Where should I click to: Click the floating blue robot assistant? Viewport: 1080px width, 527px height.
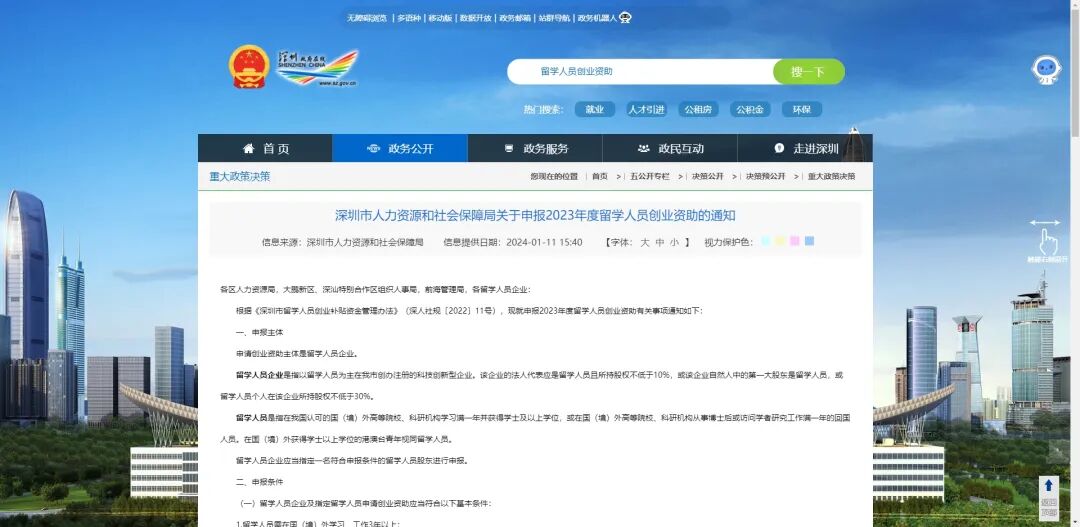click(1046, 70)
